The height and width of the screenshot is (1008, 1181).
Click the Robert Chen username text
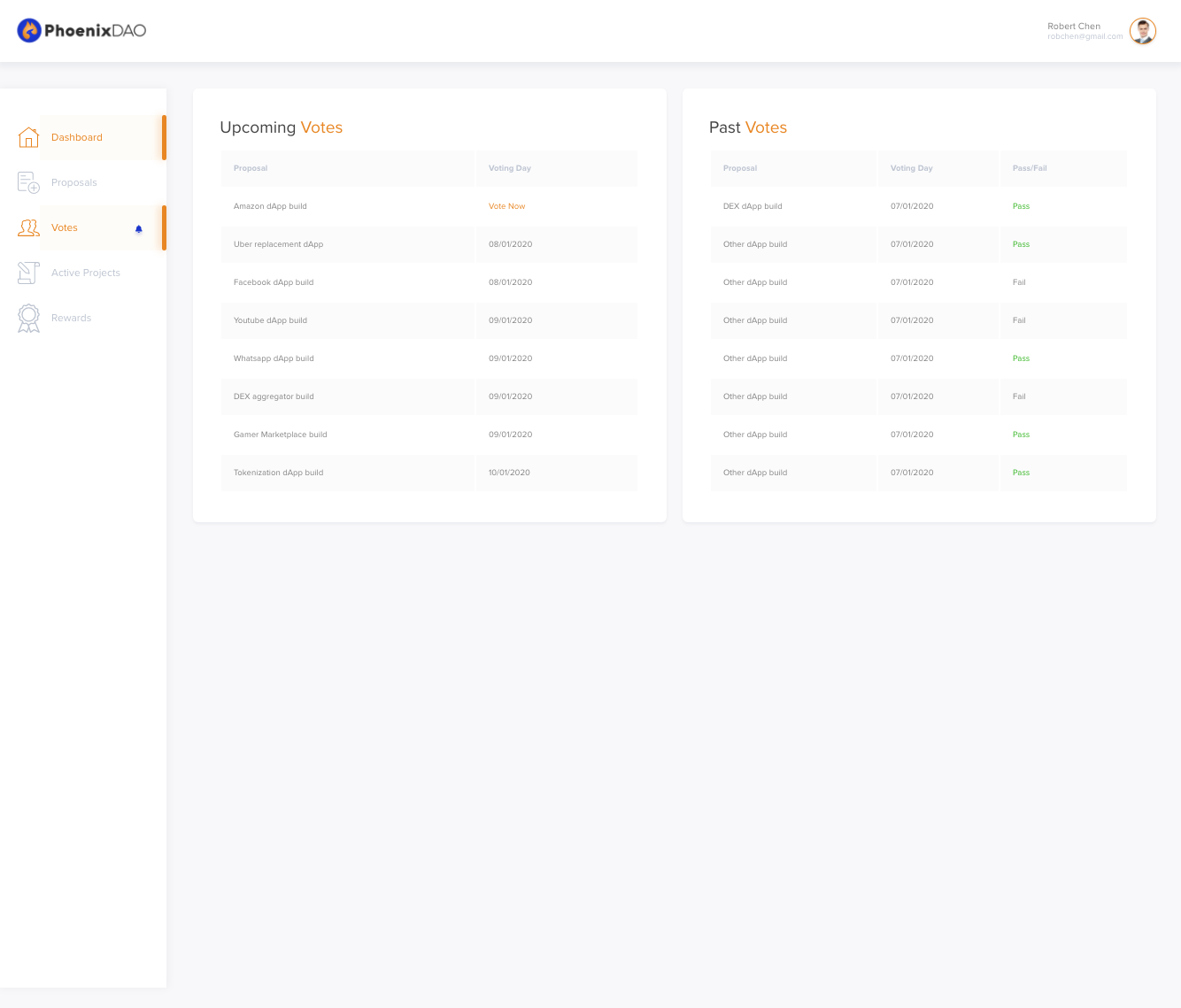tap(1074, 27)
